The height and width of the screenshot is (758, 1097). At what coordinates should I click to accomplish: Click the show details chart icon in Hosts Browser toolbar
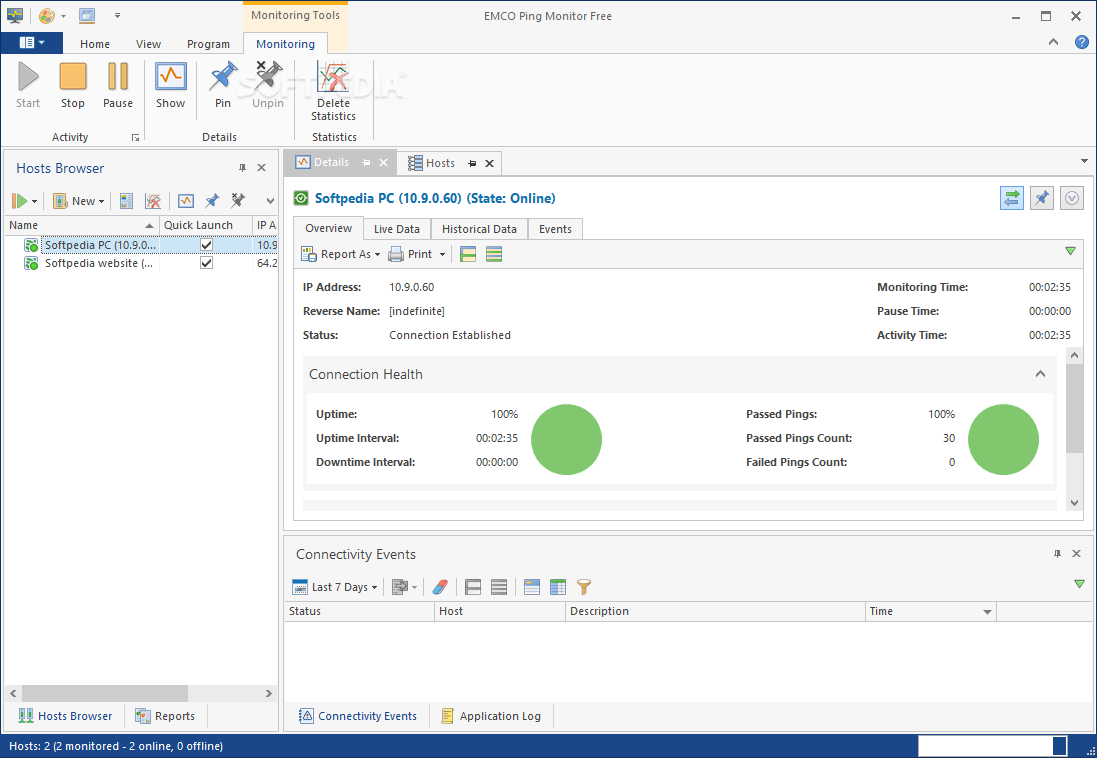click(185, 202)
